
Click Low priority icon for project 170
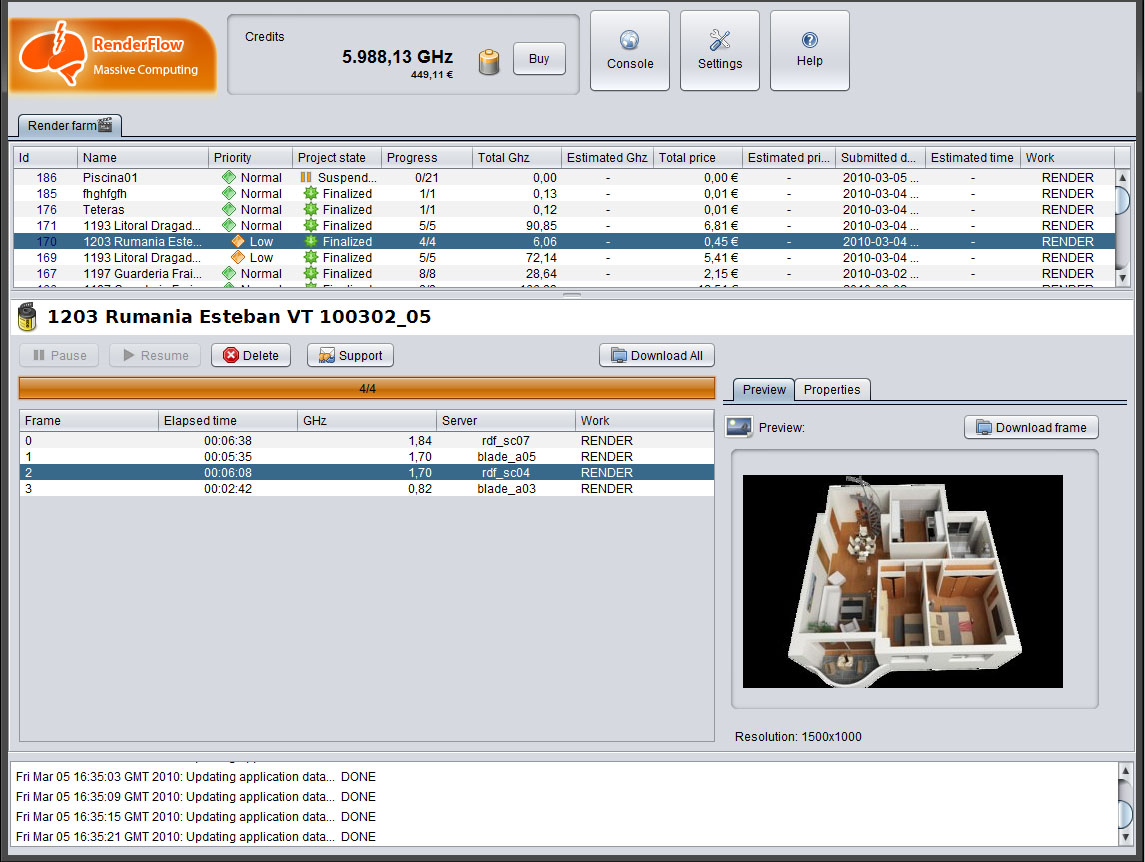pos(237,241)
